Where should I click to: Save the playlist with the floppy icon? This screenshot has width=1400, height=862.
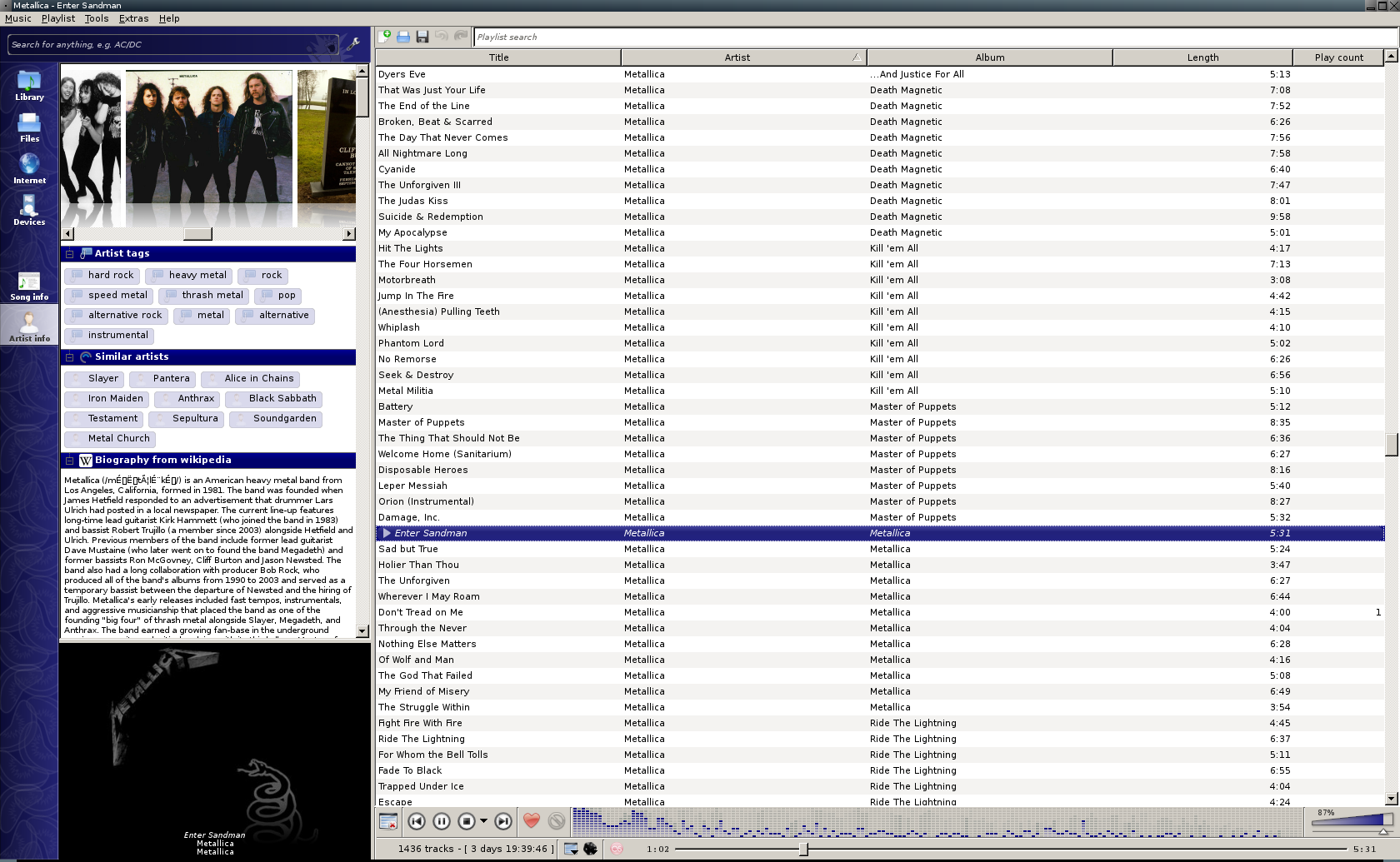[x=422, y=37]
